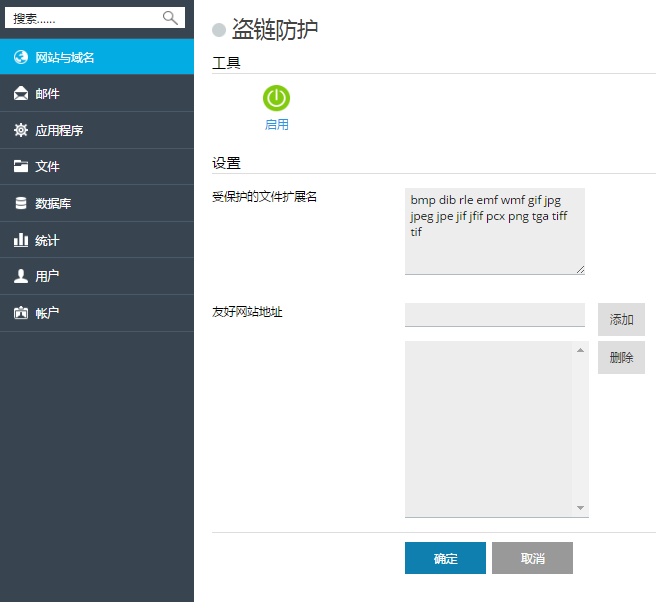The height and width of the screenshot is (602, 656).
Task: Click the 盗链防护 page title
Action: coord(275,30)
